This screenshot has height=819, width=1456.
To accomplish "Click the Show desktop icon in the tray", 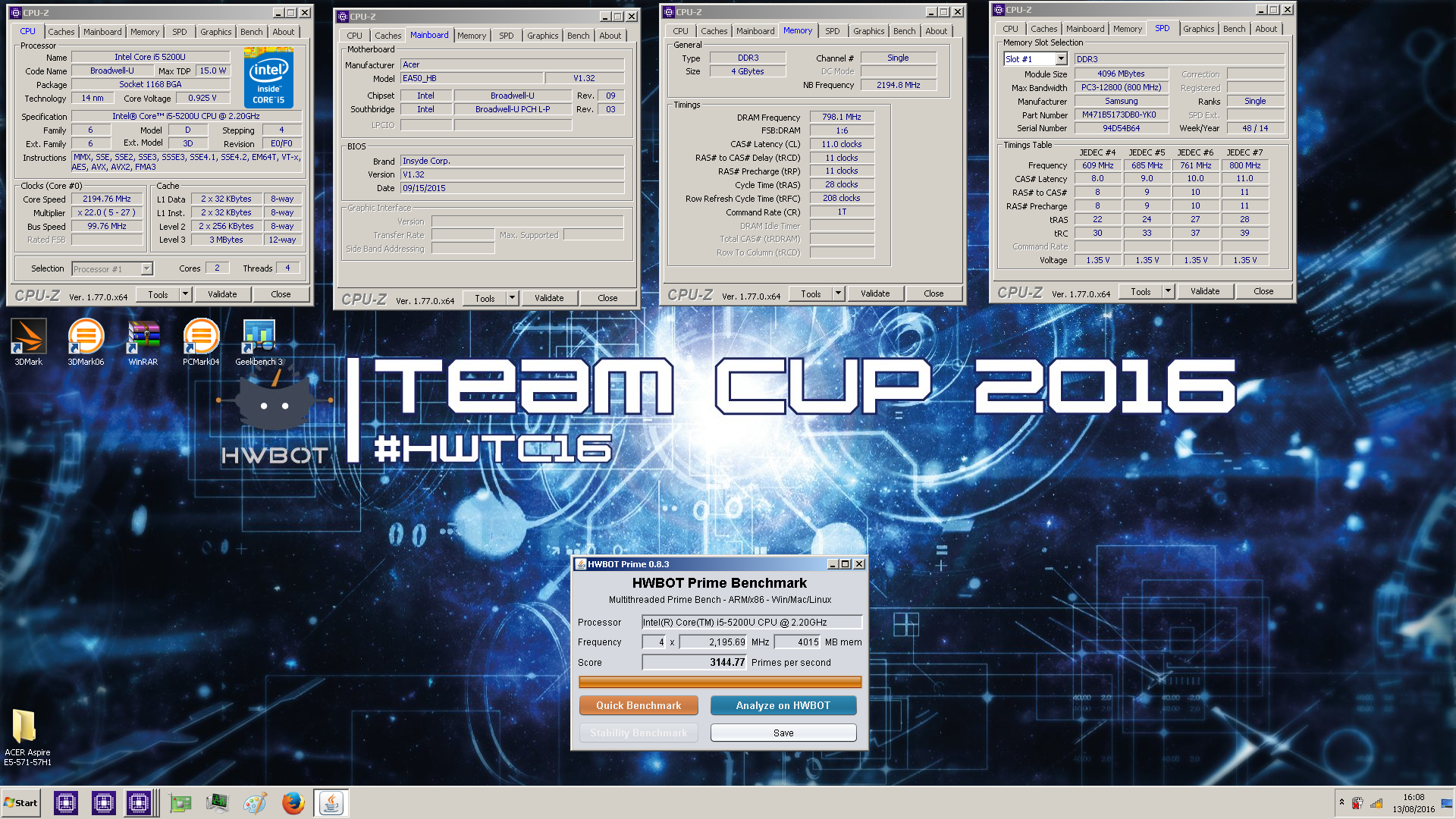I will click(x=1447, y=803).
